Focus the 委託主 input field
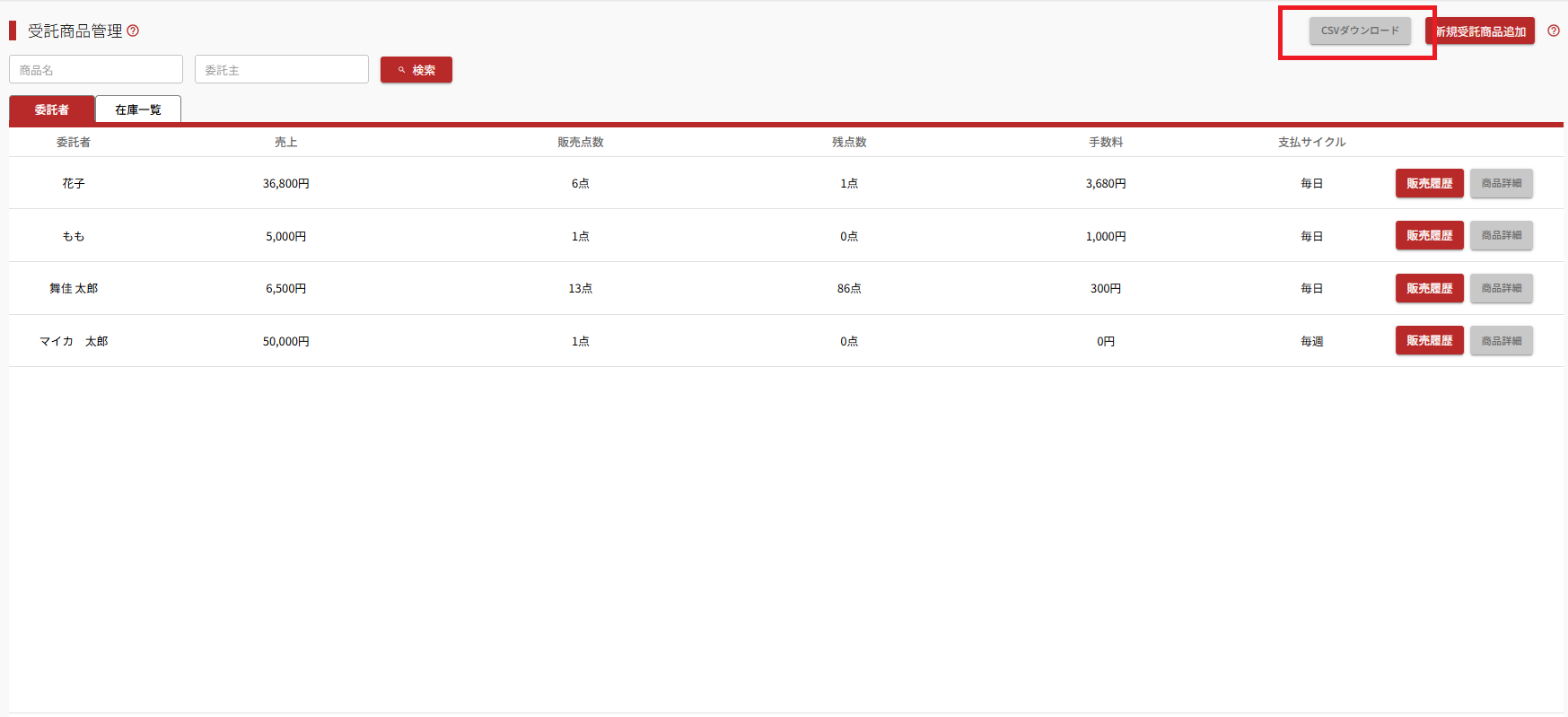1568x717 pixels. (x=281, y=70)
